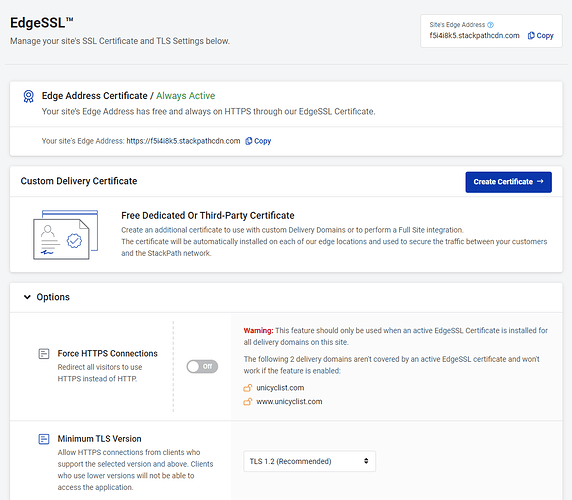Click the 'Custom Delivery Certificate' heading
Image resolution: width=572 pixels, height=500 pixels.
(x=79, y=181)
